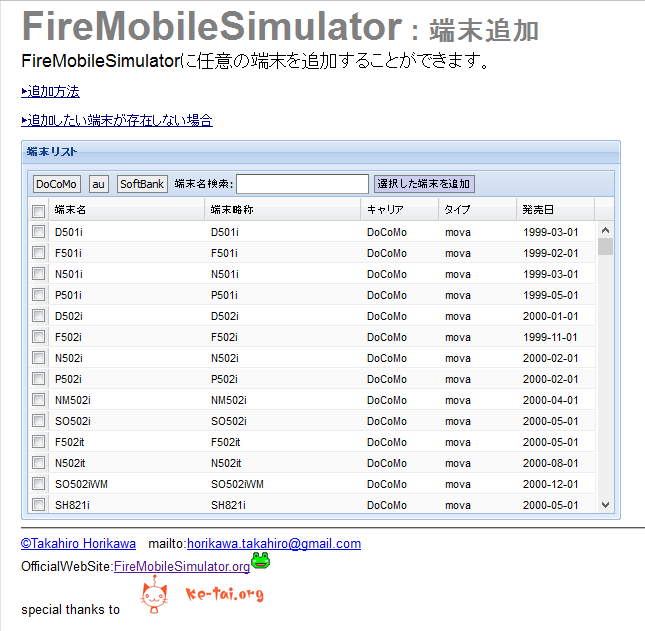Image resolution: width=645 pixels, height=631 pixels.
Task: Check the F502i row checkbox
Action: (x=39, y=336)
